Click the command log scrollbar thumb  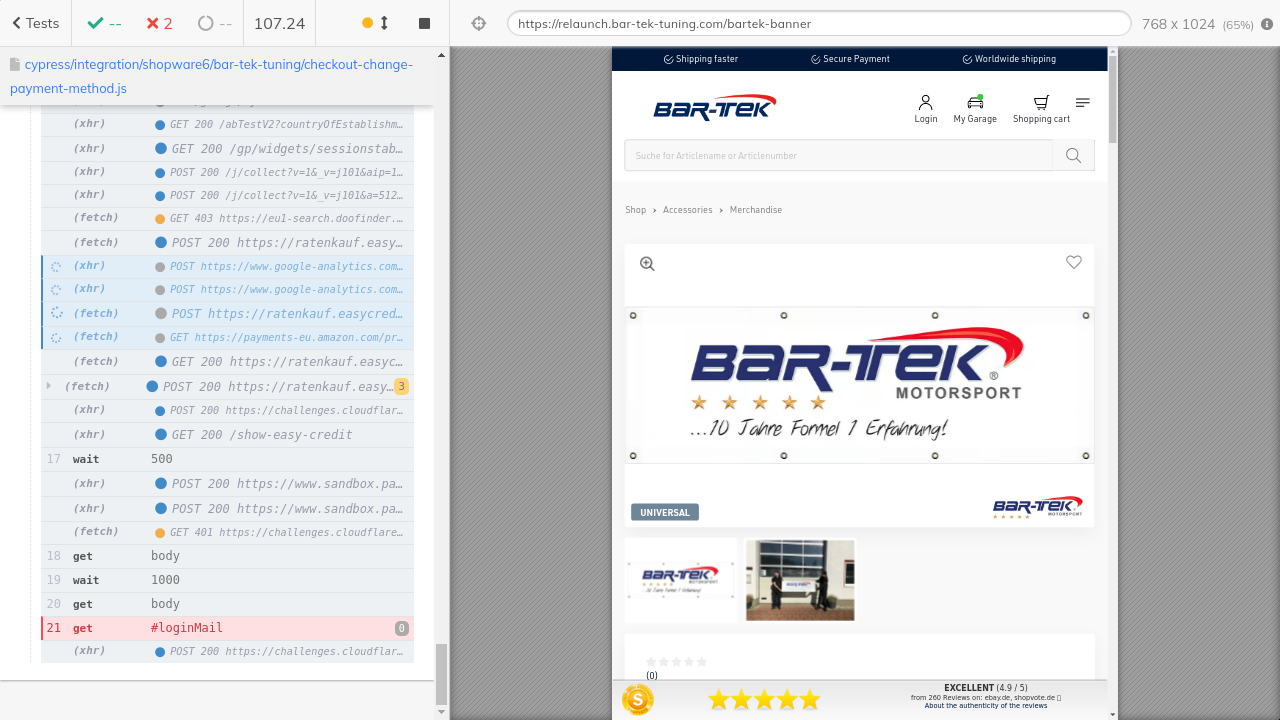(441, 674)
